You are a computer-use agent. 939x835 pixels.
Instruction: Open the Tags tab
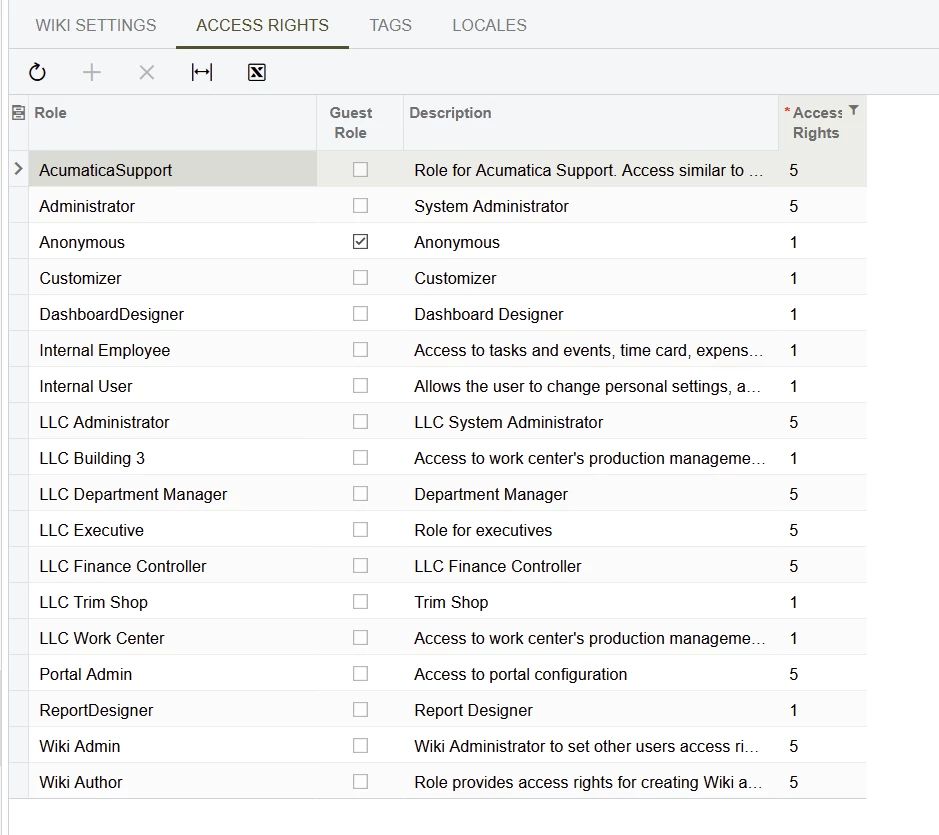390,25
